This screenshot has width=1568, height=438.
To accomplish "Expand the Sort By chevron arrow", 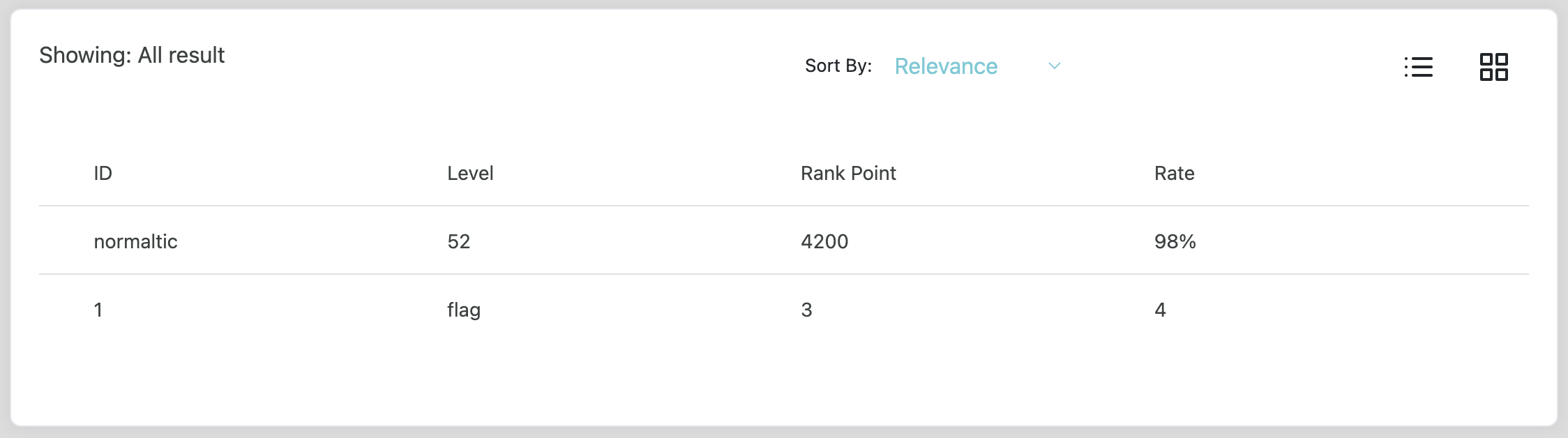I will [x=1054, y=66].
